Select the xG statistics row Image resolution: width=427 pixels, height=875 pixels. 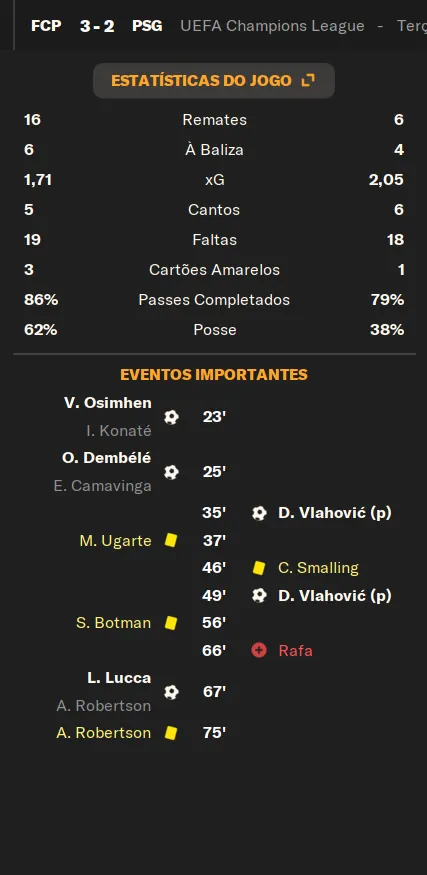(214, 180)
